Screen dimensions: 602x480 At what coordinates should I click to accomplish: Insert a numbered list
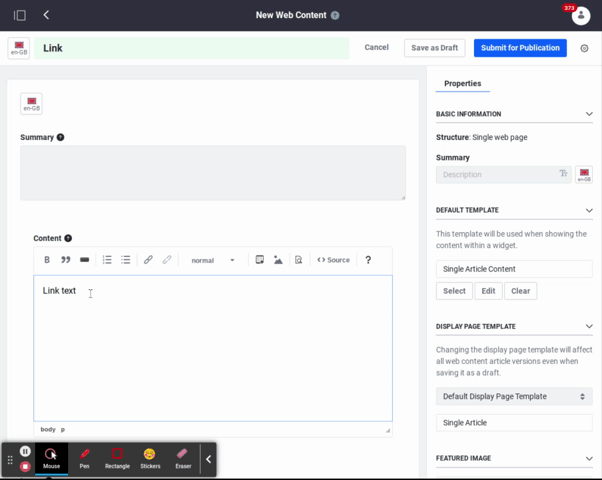107,260
